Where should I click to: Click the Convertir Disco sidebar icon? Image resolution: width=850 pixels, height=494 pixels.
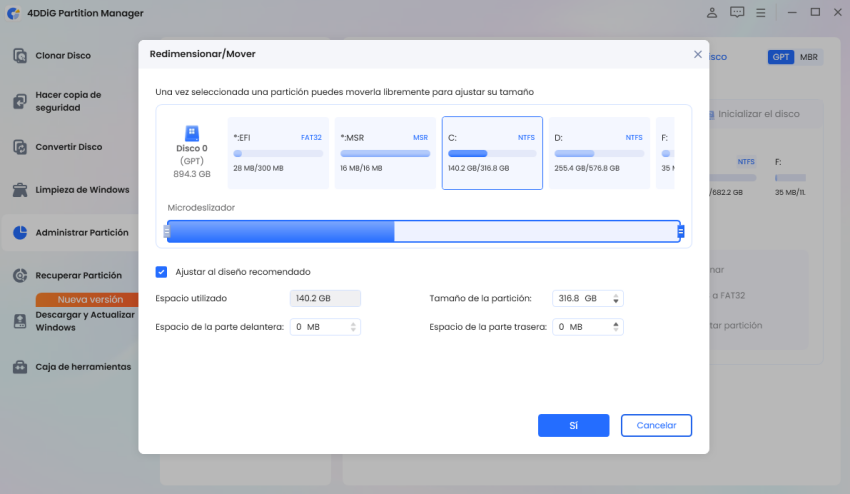pos(20,147)
